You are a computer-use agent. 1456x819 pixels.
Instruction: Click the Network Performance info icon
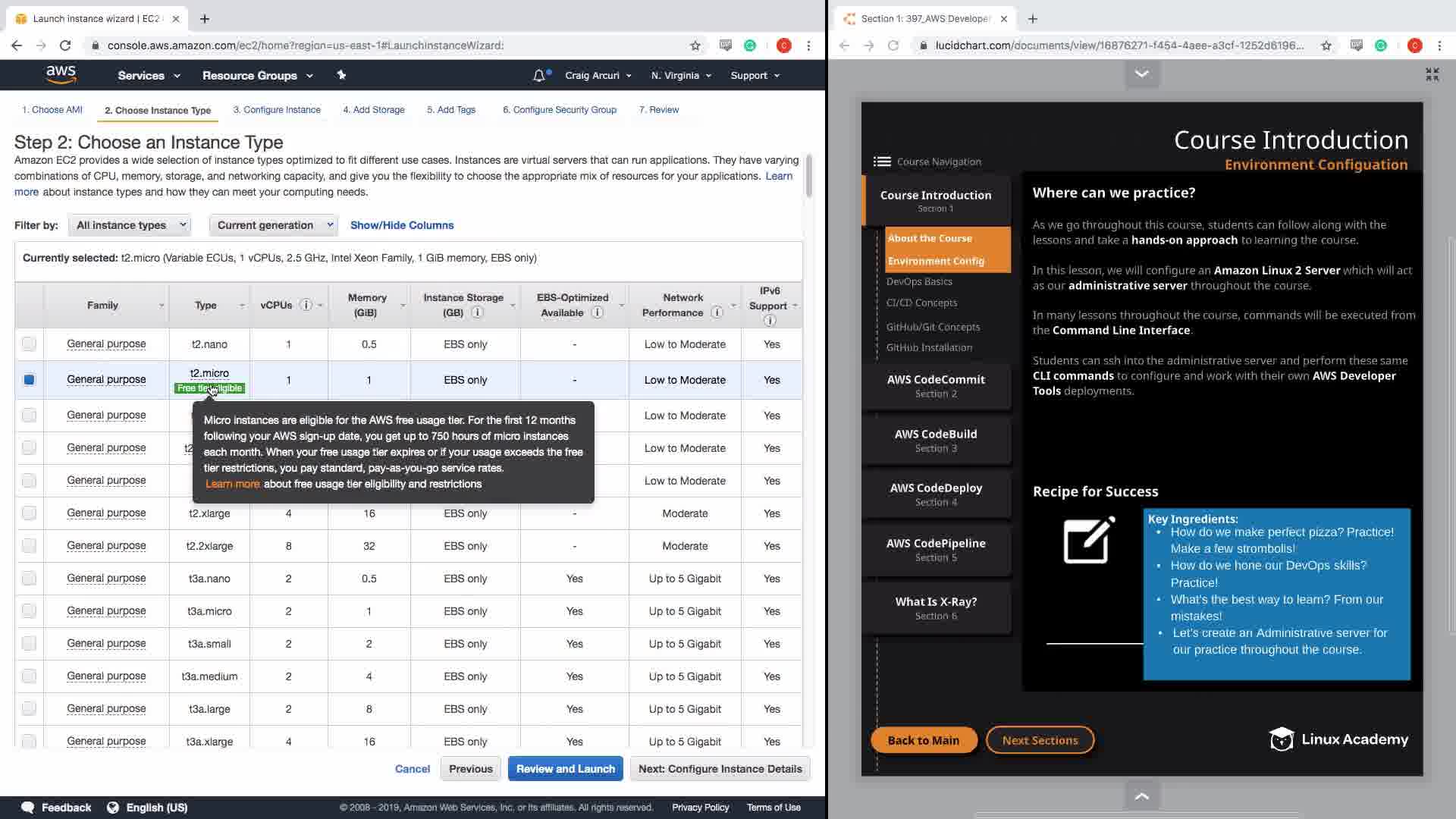[x=717, y=312]
